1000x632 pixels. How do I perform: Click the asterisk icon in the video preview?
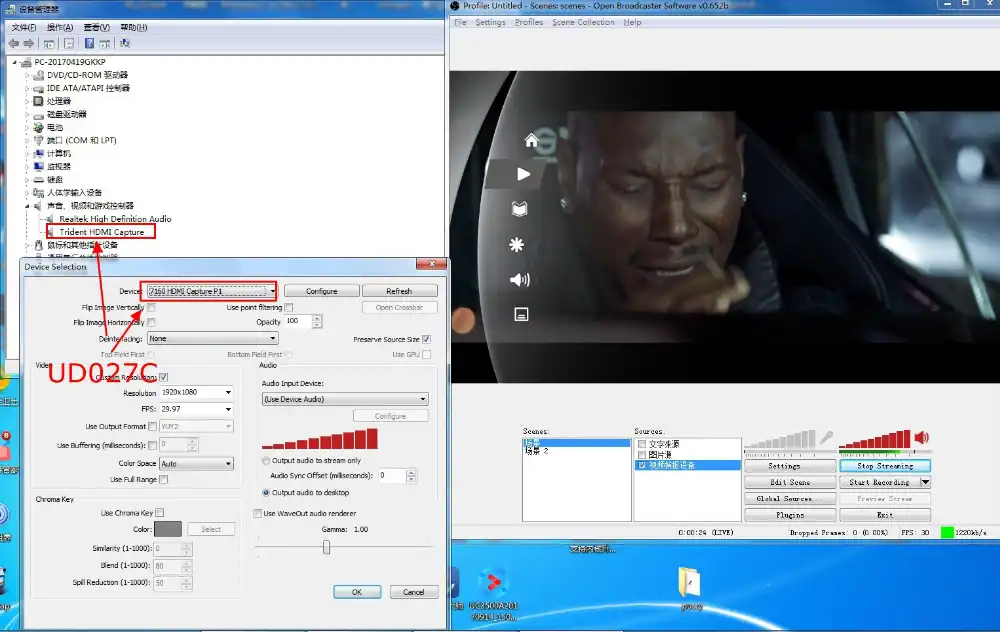pos(517,244)
